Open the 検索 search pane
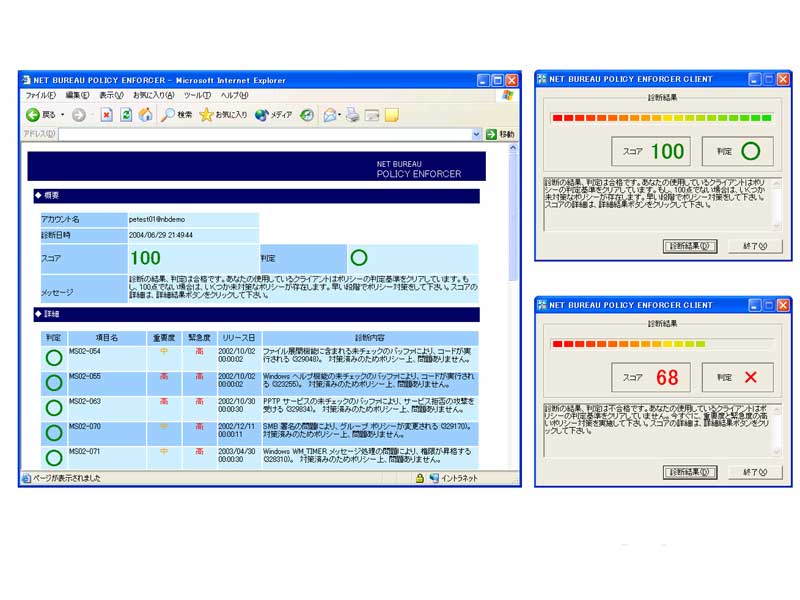Viewport: 800px width, 600px height. tap(176, 115)
